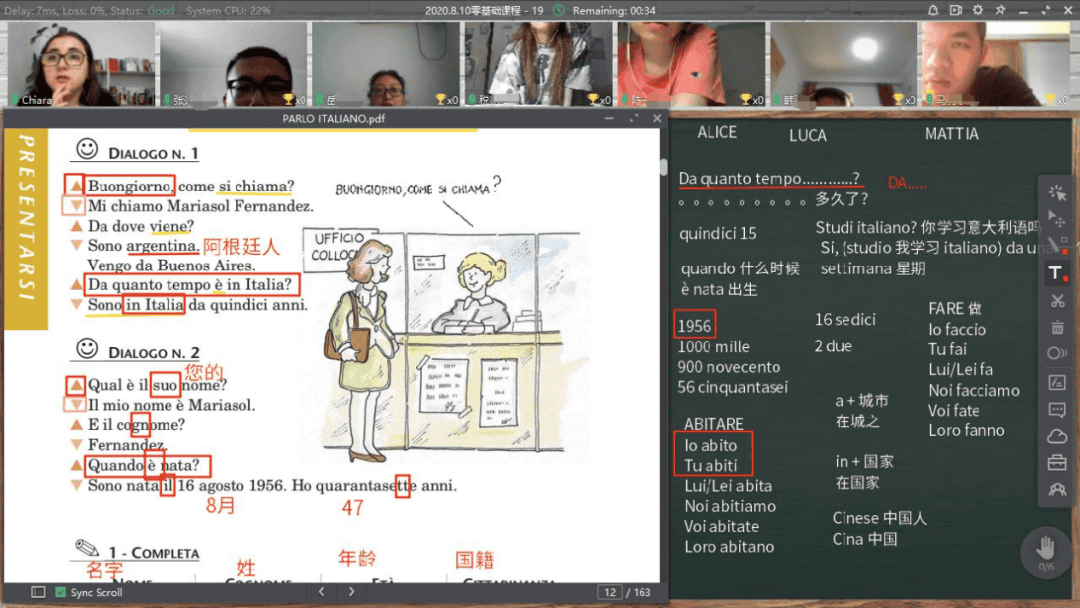
Task: Select the third participant's video with glasses
Action: click(386, 63)
